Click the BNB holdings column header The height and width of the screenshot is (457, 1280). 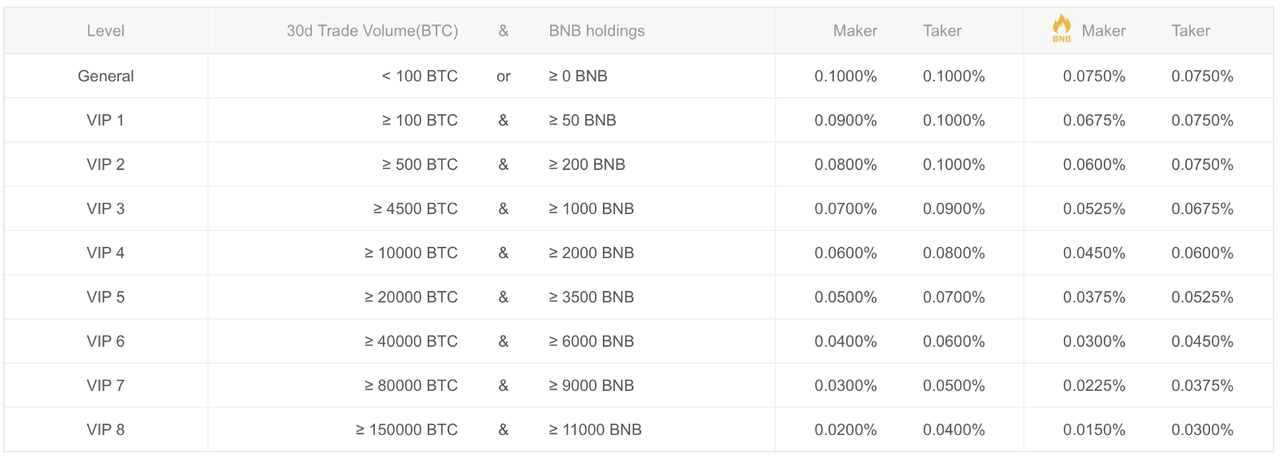coord(597,31)
